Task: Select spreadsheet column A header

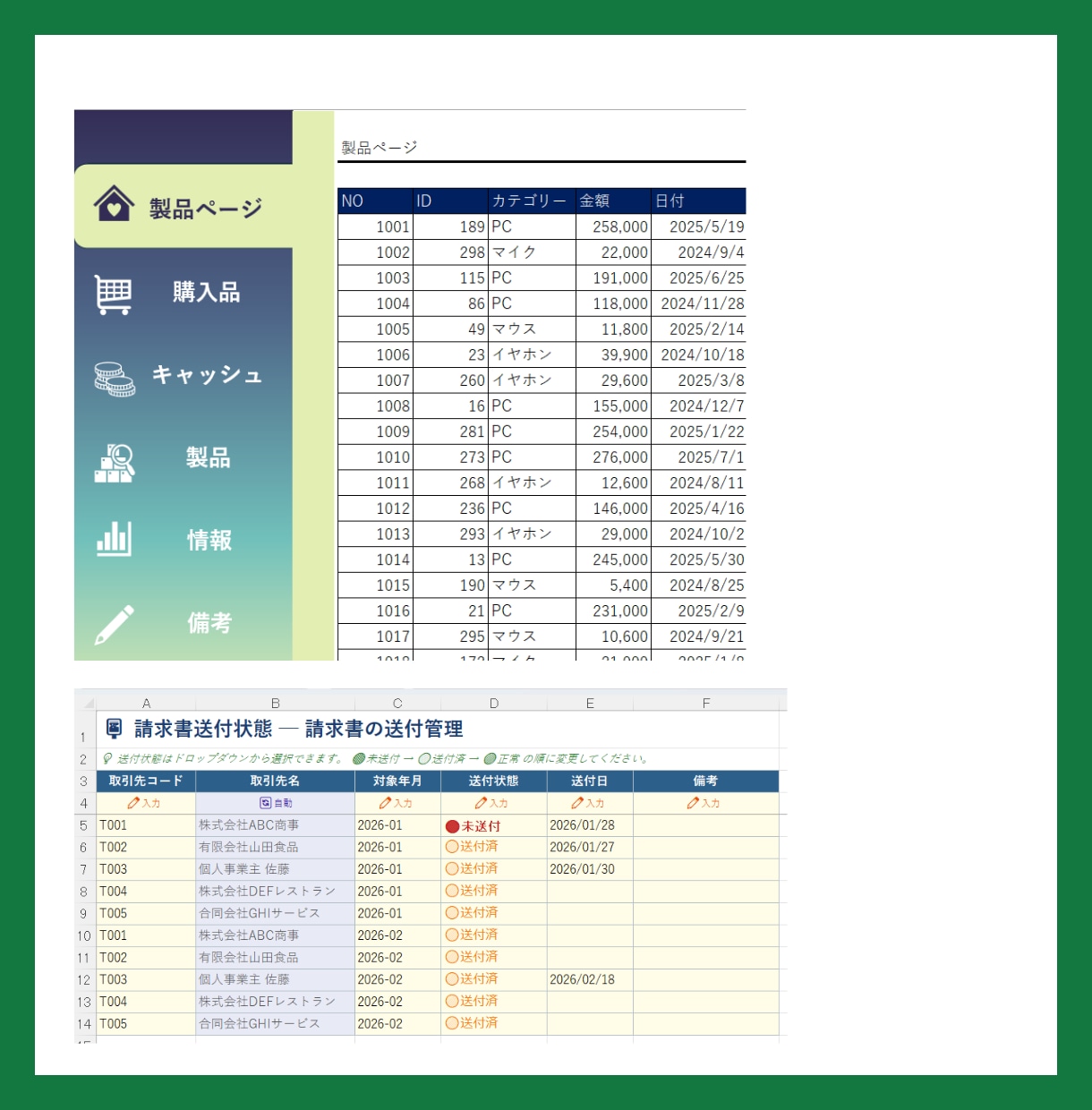Action: coord(146,703)
